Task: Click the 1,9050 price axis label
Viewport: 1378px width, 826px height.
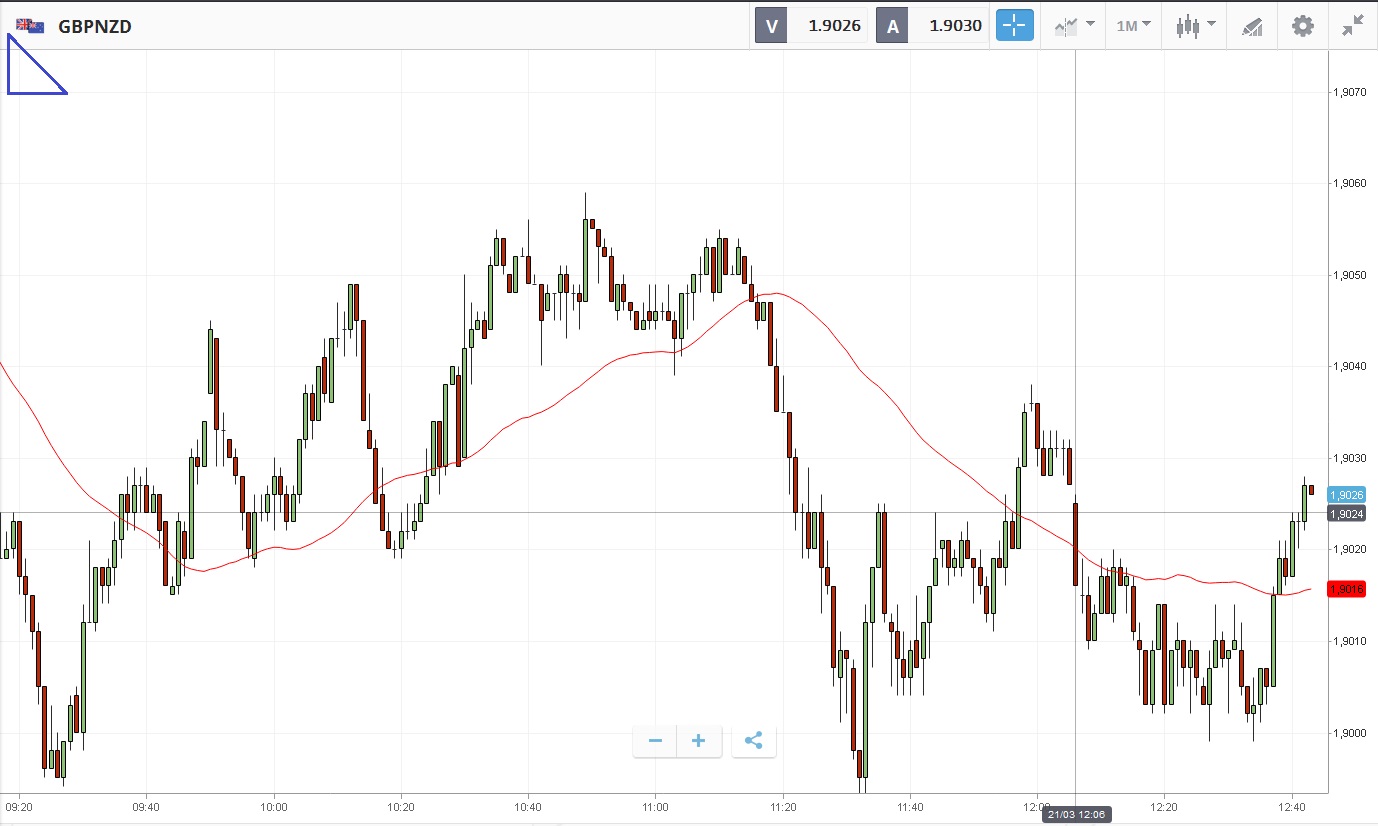Action: [x=1349, y=275]
